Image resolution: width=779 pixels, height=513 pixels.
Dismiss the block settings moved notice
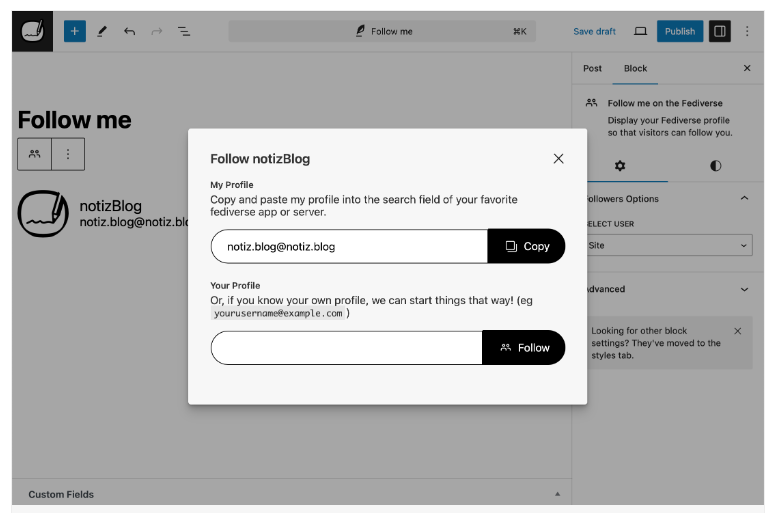pyautogui.click(x=738, y=331)
